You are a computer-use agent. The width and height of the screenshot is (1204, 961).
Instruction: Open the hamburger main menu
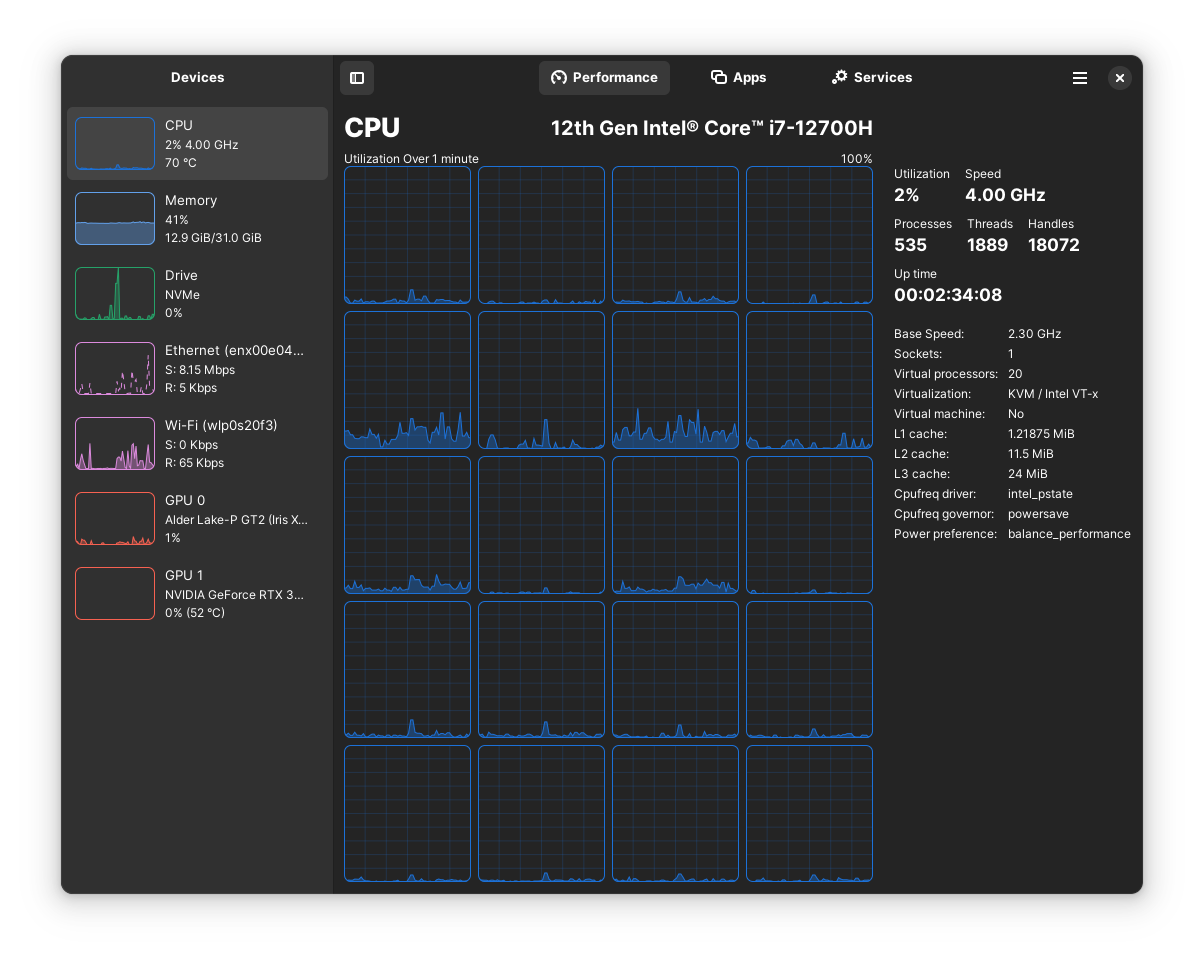[1080, 78]
